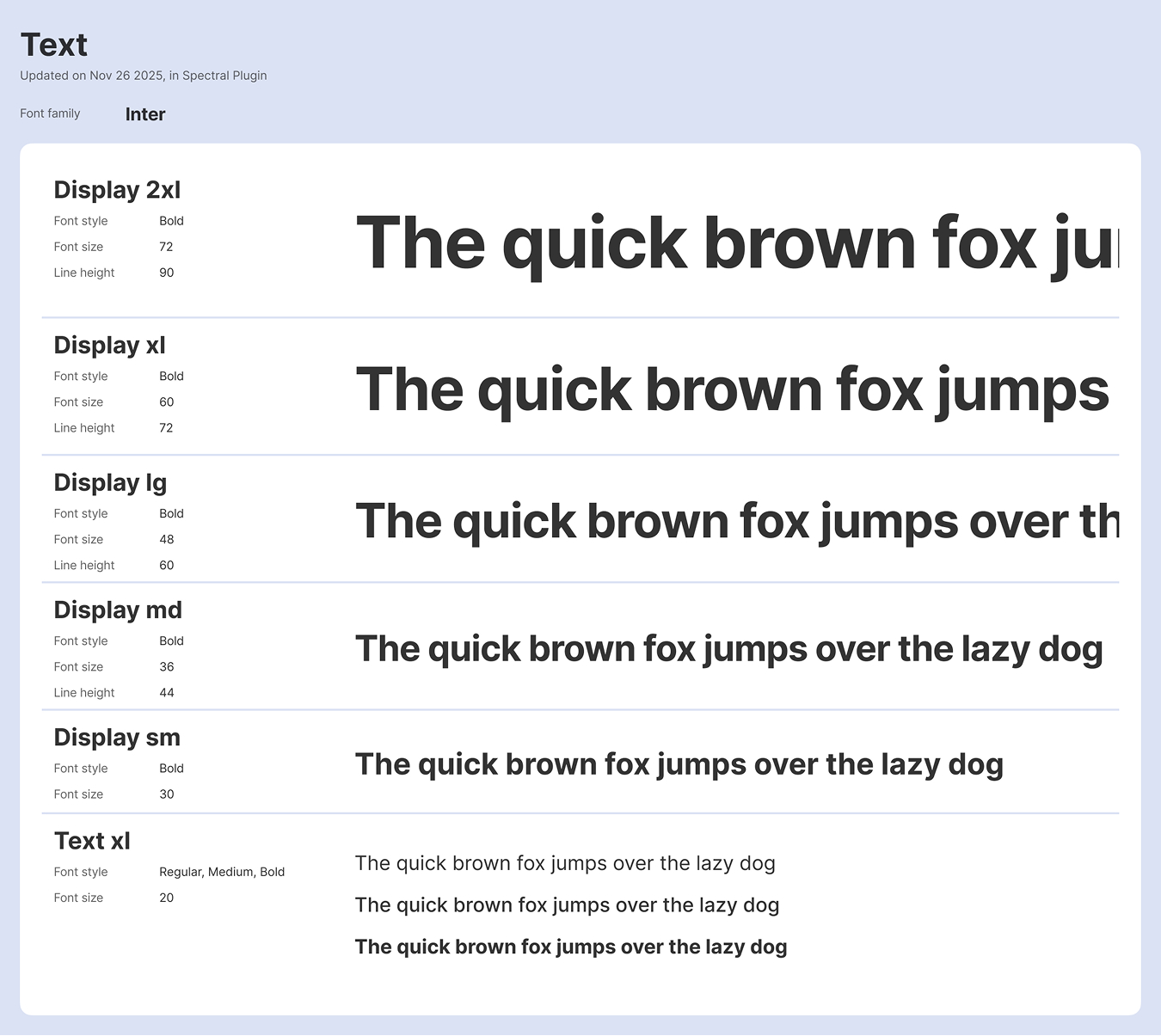Viewport: 1161px width, 1036px height.
Task: Click the Display md preview sentence
Action: (x=728, y=649)
